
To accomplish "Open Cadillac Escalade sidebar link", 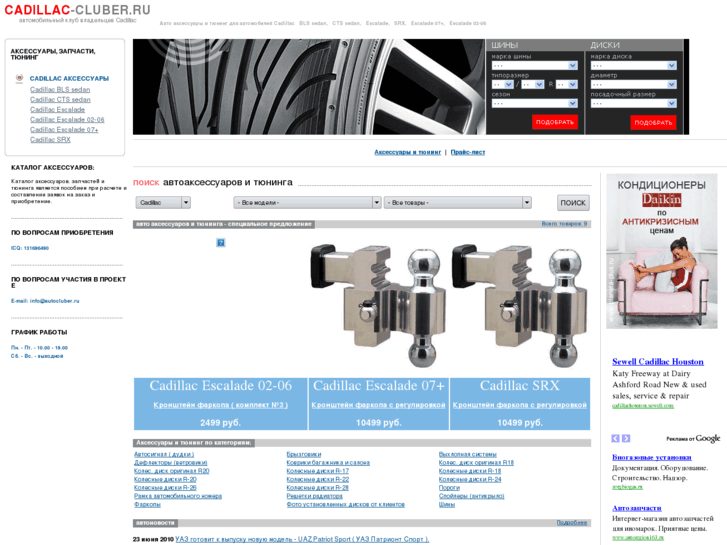I will [x=57, y=109].
